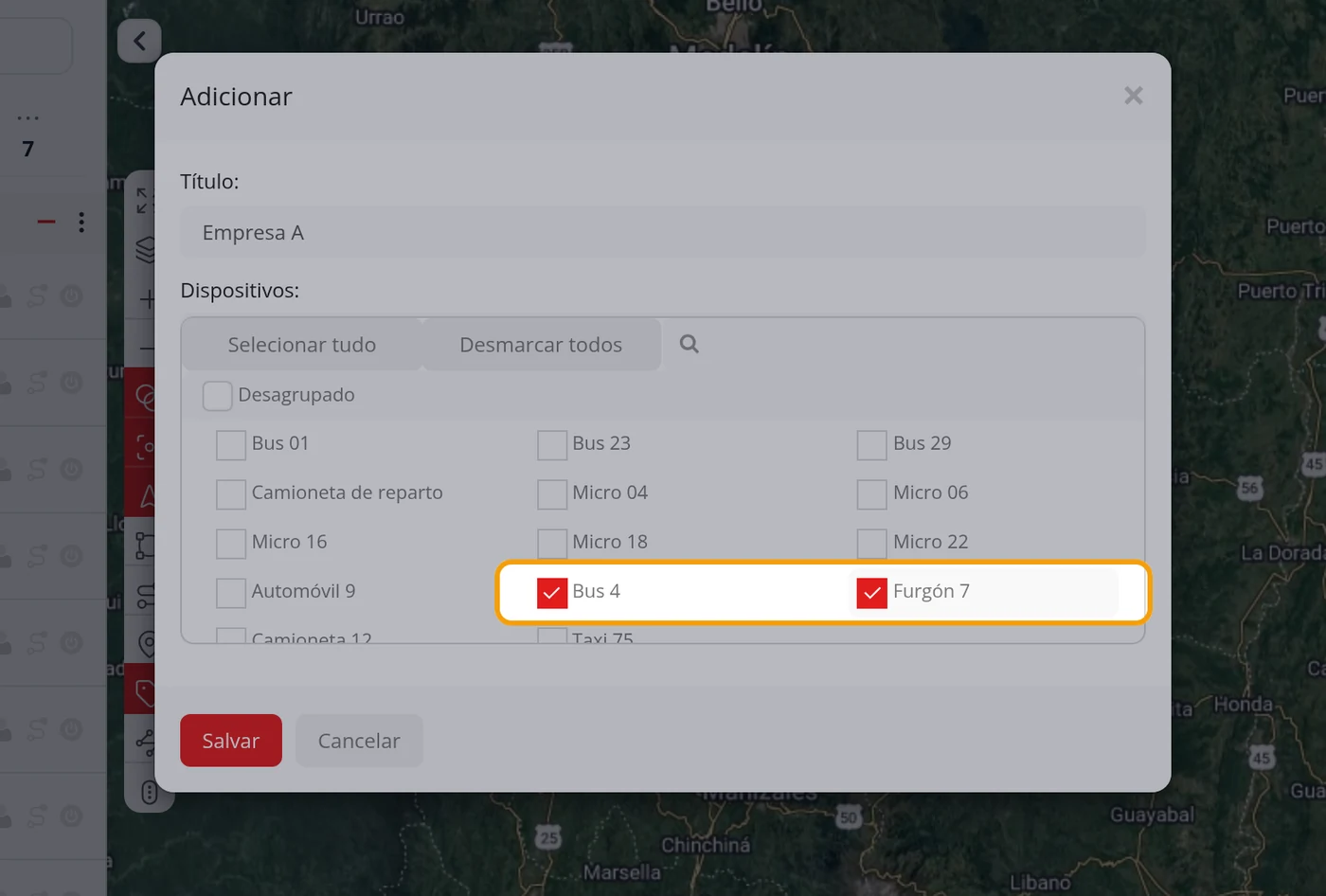Enable the Micro 18 checkbox

tap(552, 543)
